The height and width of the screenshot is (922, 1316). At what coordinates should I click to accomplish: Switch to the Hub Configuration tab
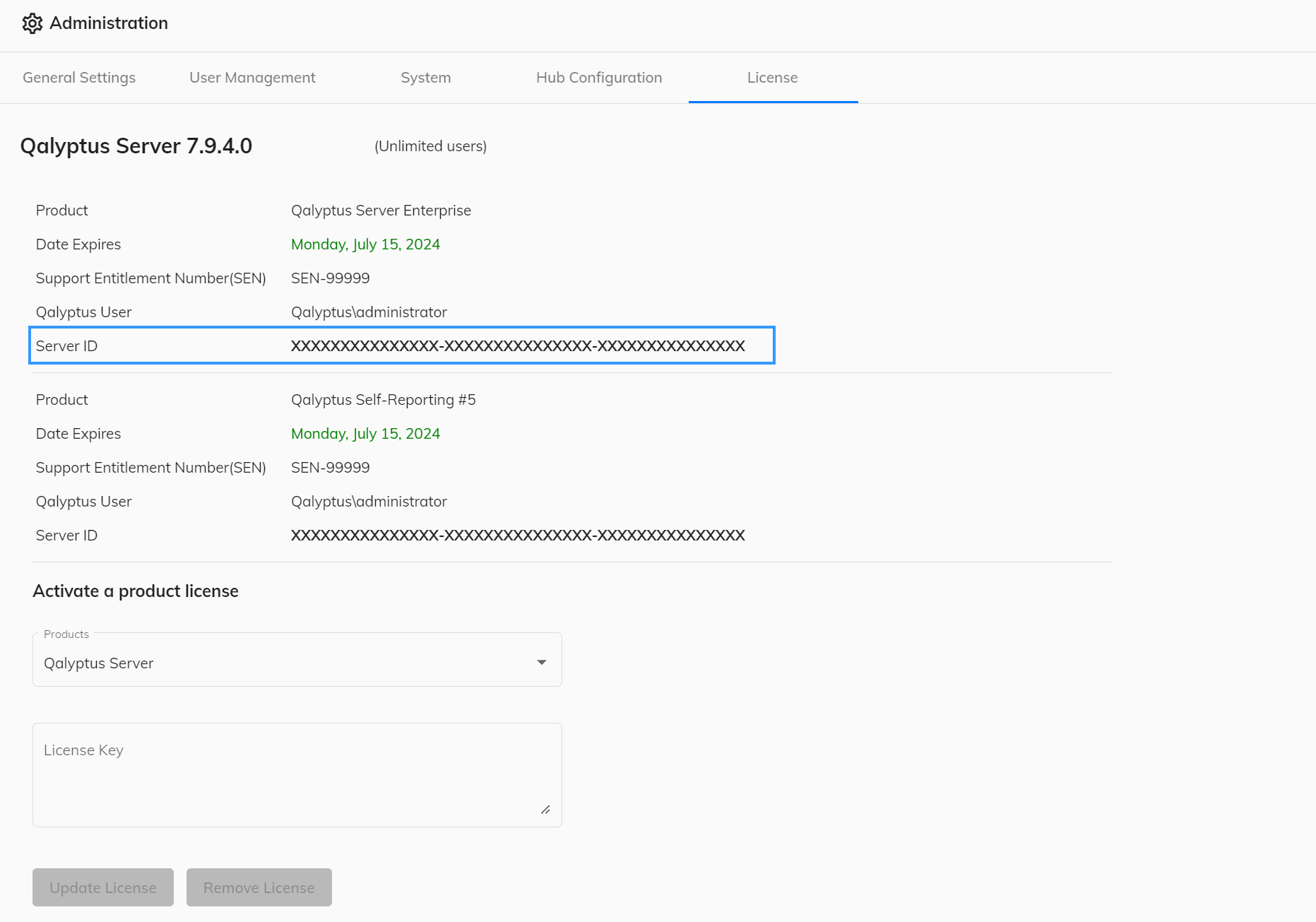click(x=598, y=78)
